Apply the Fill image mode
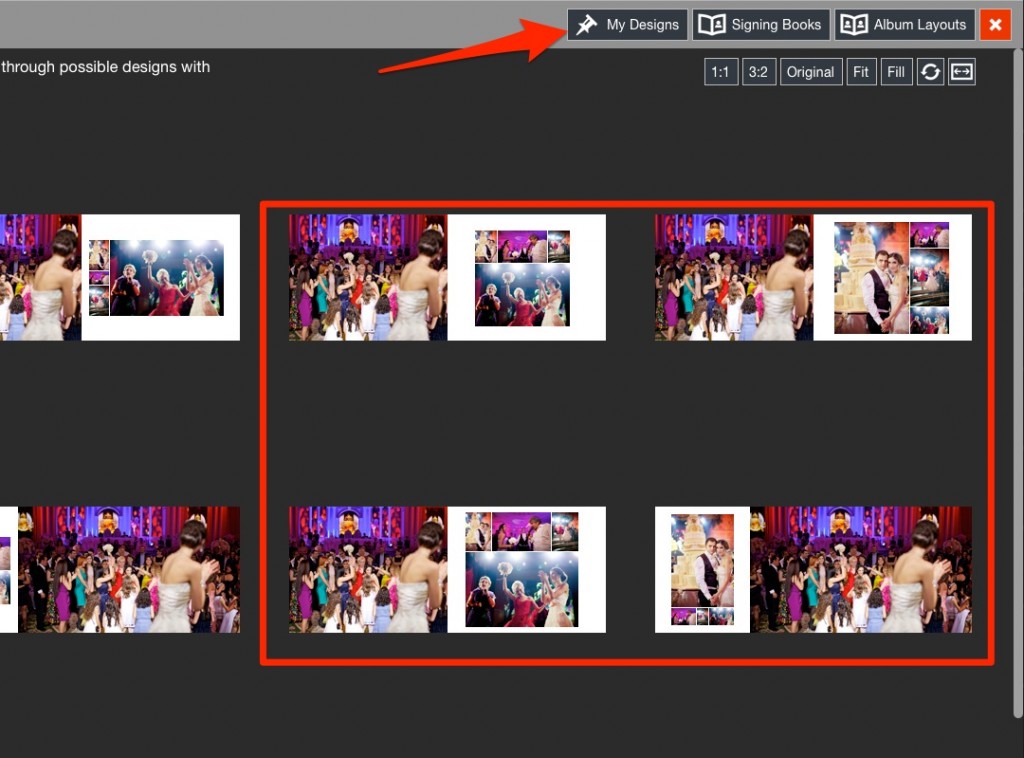The width and height of the screenshot is (1024, 758). coord(896,72)
